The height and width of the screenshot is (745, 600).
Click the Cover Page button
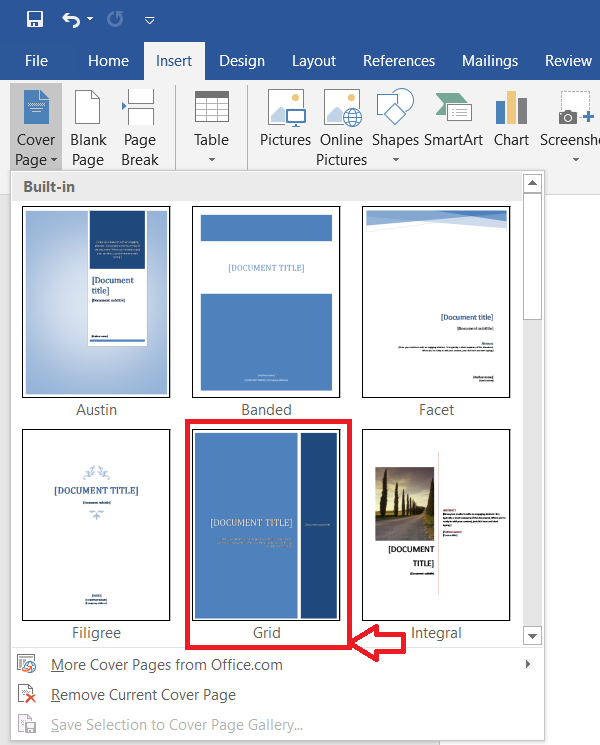36,127
